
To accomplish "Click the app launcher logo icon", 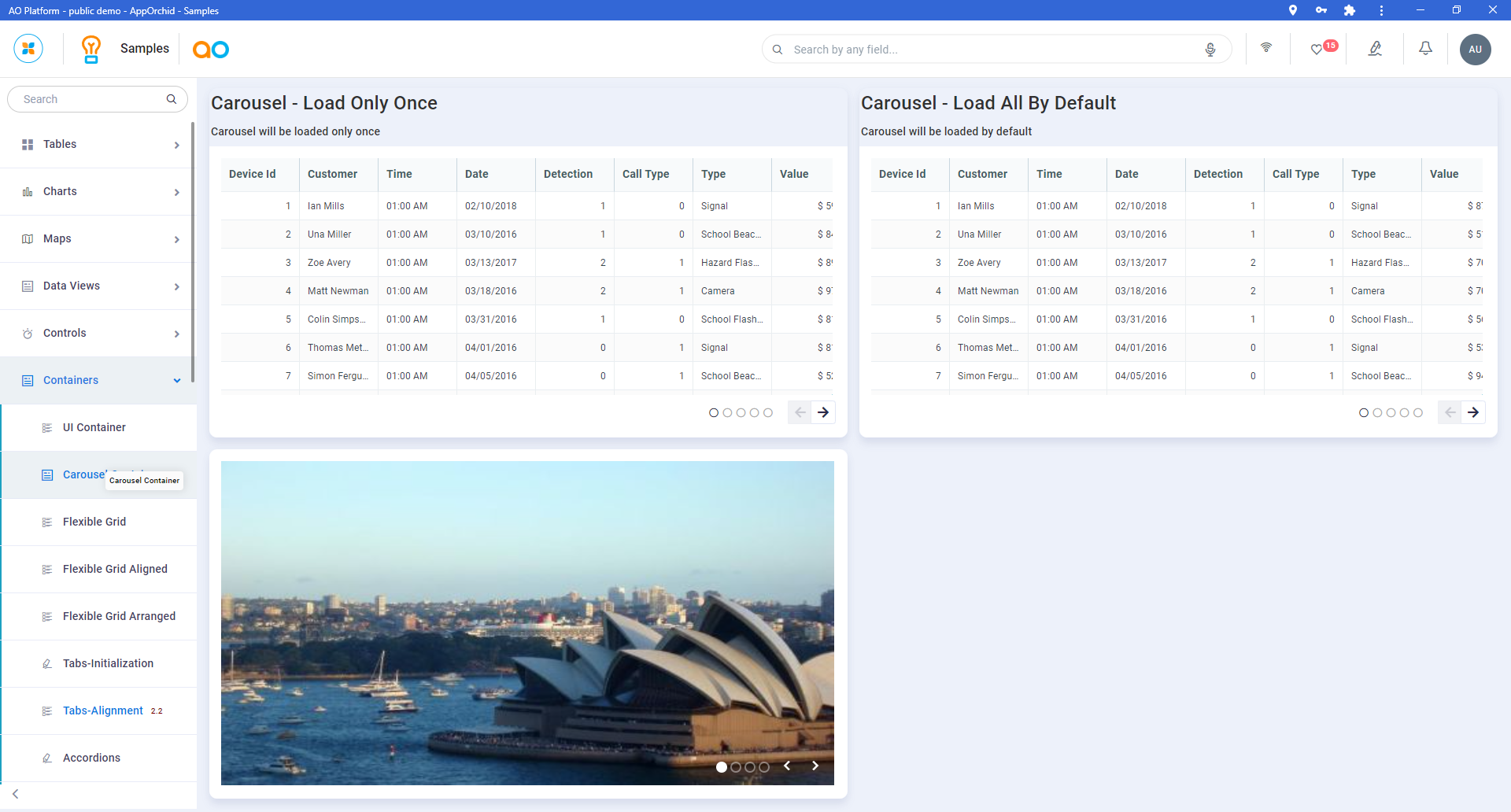I will tap(28, 49).
